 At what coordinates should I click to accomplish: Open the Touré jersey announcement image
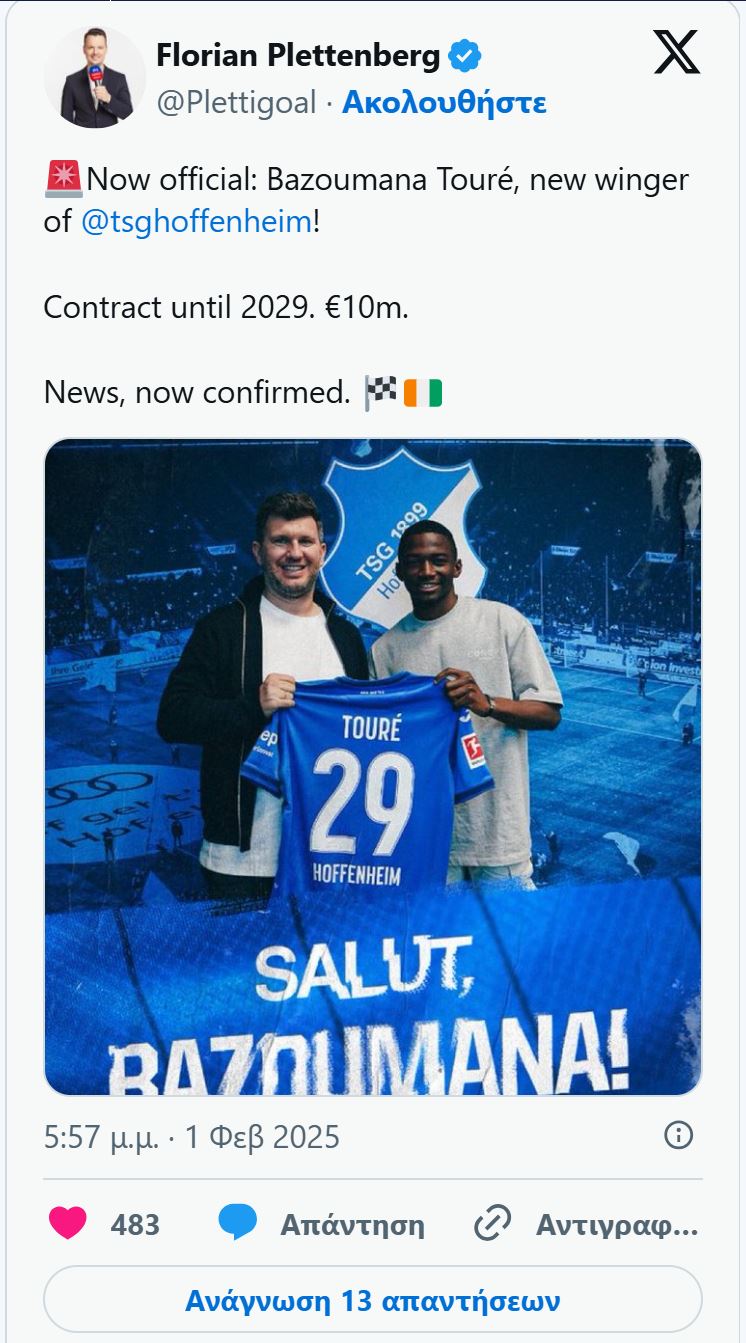coord(373,767)
